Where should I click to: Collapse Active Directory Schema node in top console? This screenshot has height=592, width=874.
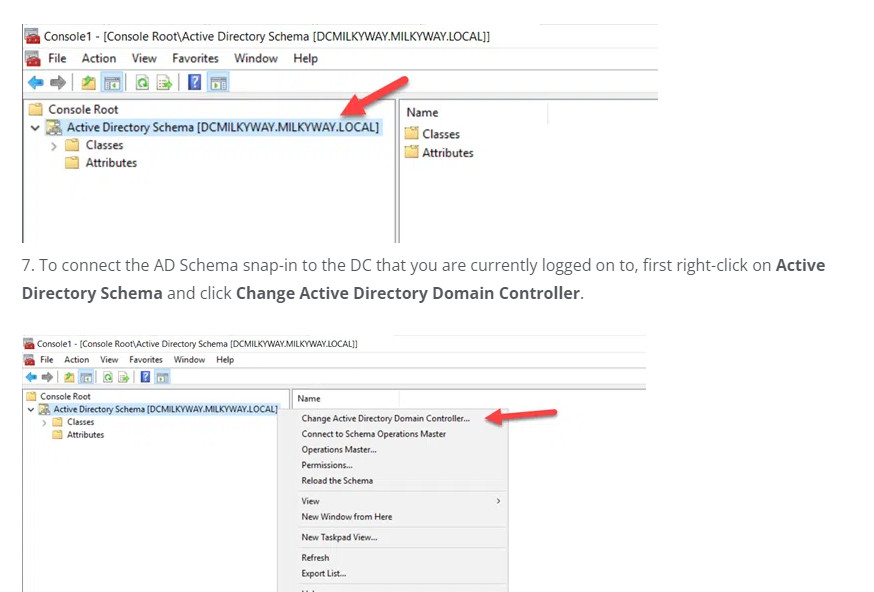pos(36,128)
